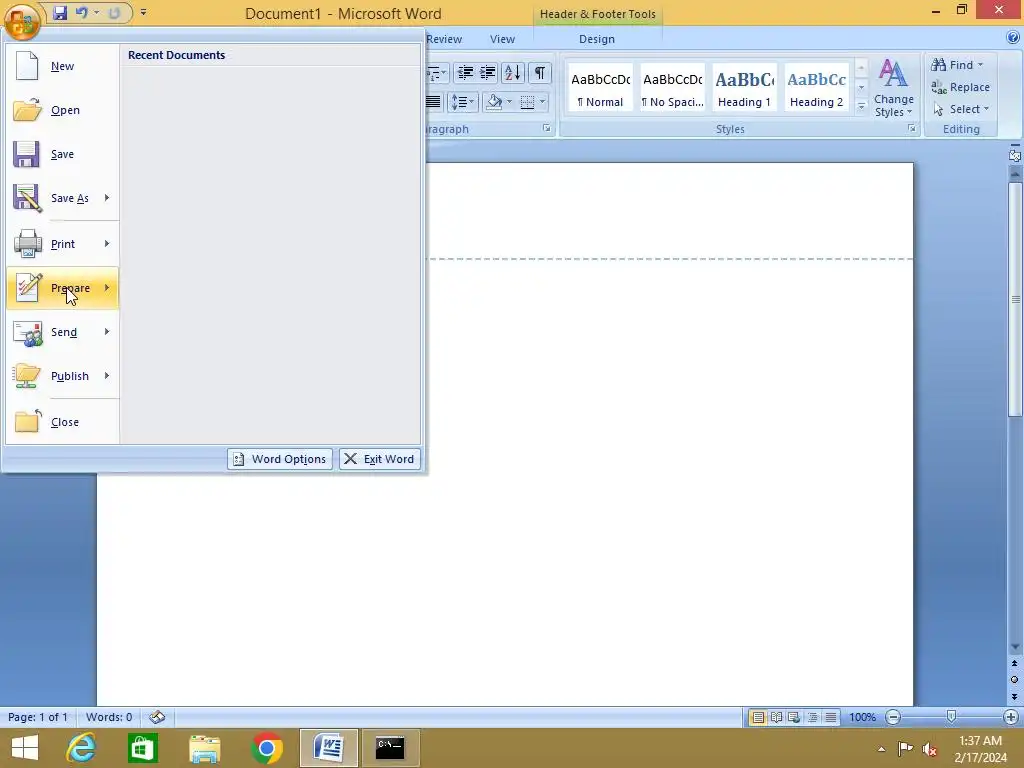Image resolution: width=1024 pixels, height=768 pixels.
Task: Click Page: 1 of 1 status
Action: click(x=38, y=717)
